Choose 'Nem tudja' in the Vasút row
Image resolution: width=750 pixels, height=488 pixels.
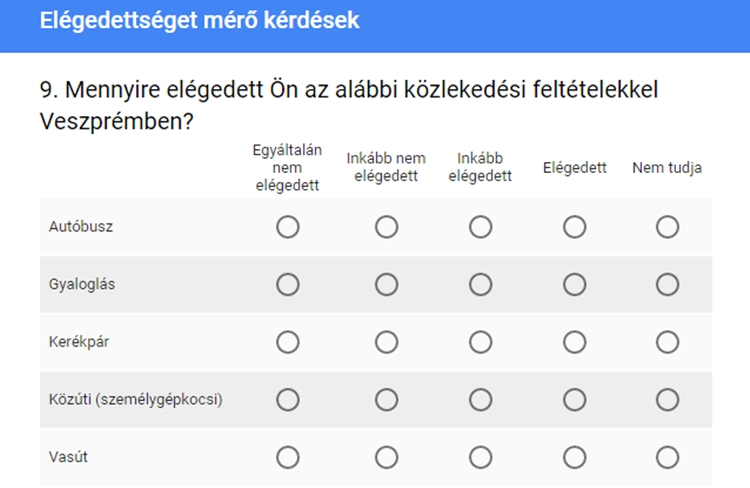click(667, 458)
